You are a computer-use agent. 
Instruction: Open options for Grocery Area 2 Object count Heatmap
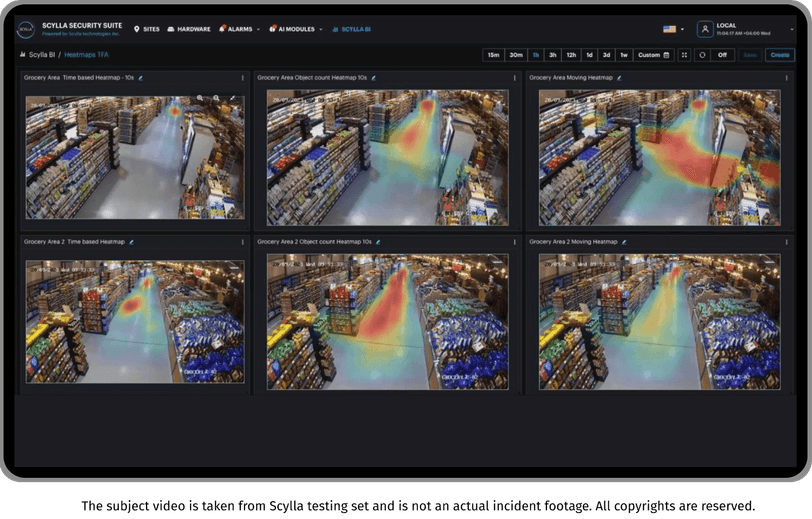click(x=514, y=242)
